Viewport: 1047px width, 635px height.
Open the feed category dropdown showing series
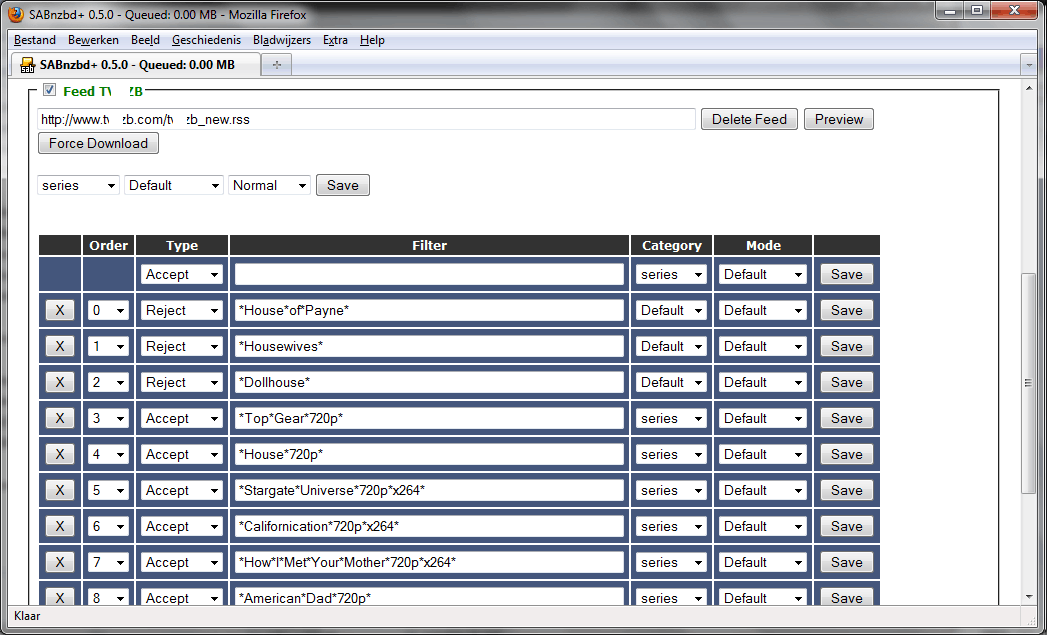click(78, 186)
